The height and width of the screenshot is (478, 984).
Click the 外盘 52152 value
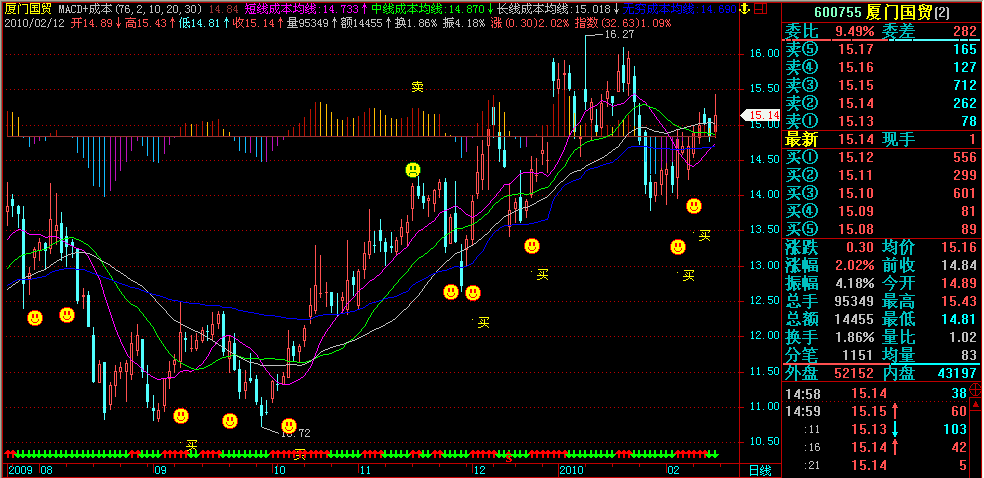click(x=855, y=373)
